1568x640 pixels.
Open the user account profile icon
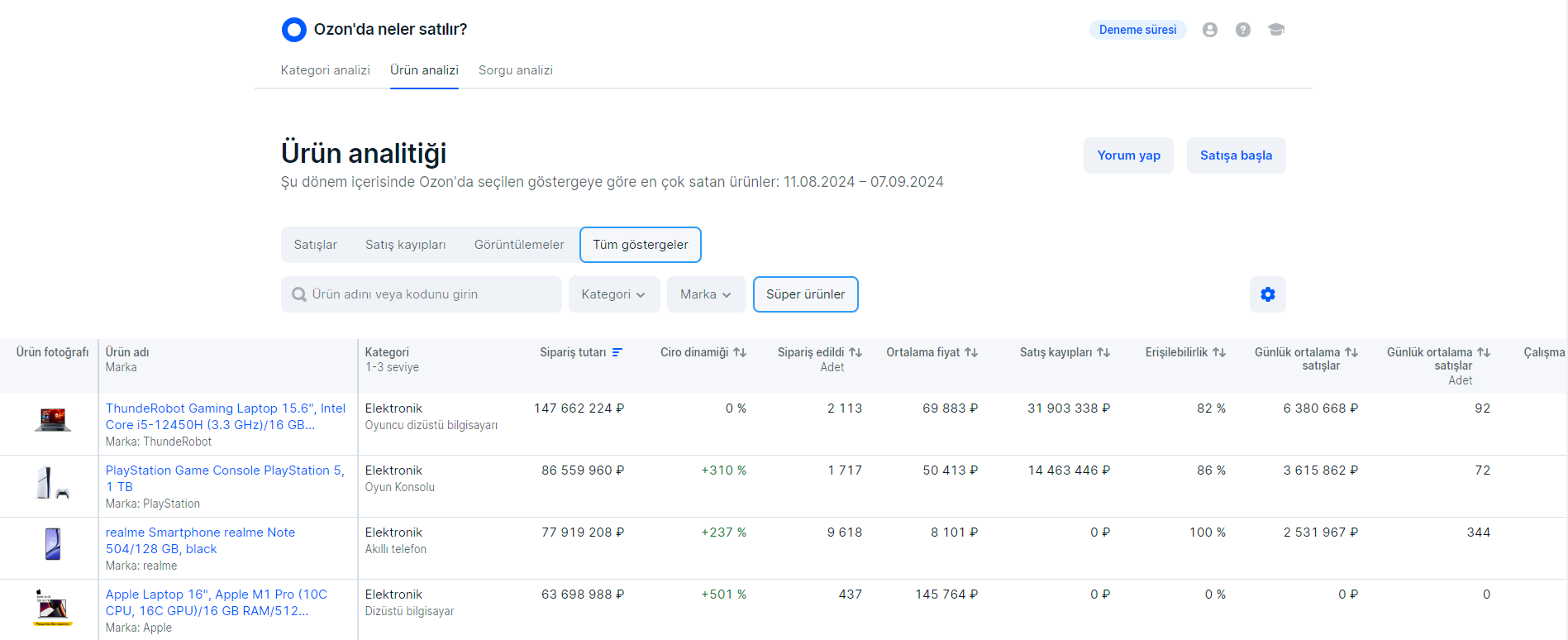pyautogui.click(x=1209, y=30)
